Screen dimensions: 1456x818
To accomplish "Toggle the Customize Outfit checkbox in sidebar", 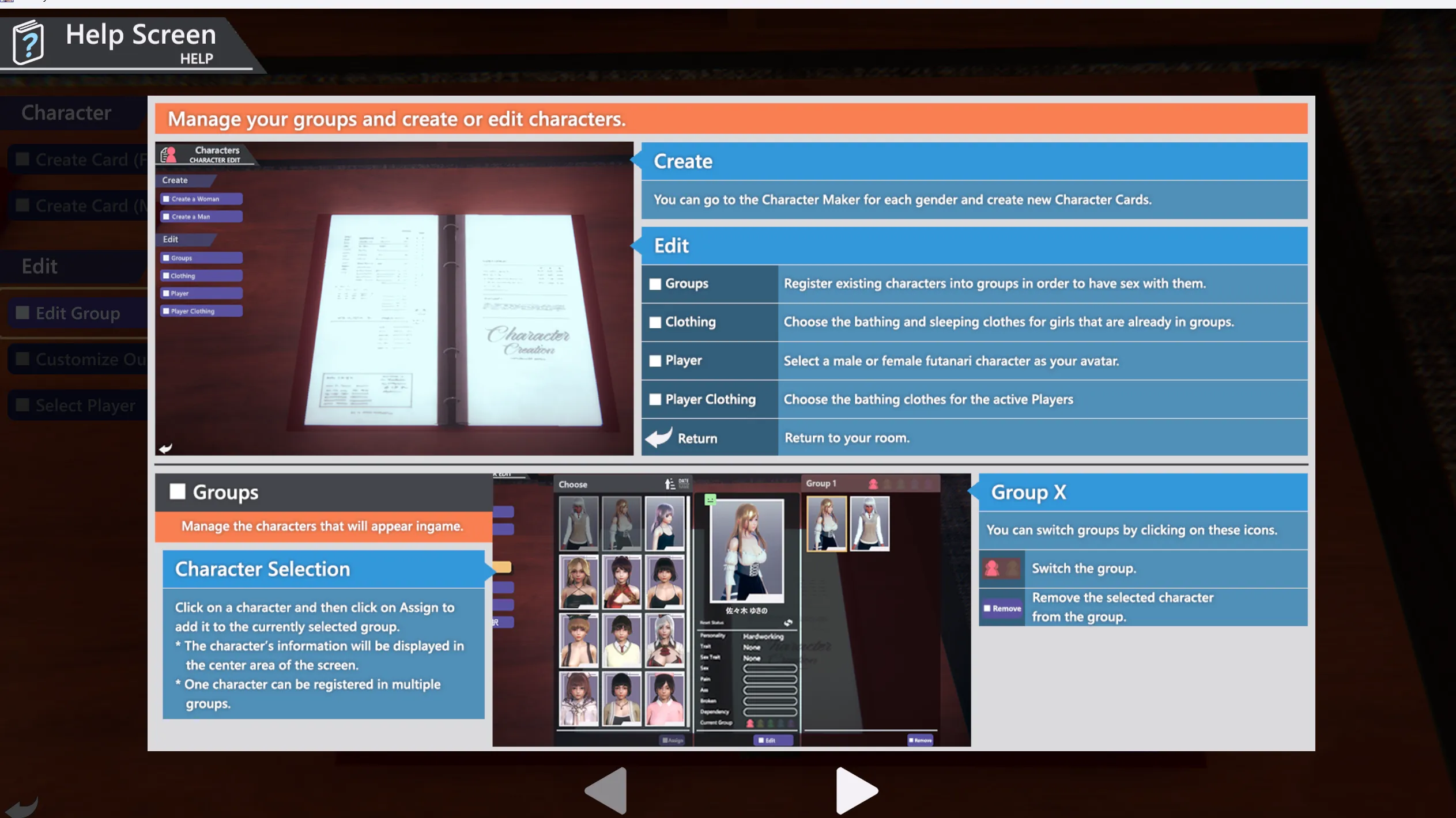I will click(x=23, y=359).
